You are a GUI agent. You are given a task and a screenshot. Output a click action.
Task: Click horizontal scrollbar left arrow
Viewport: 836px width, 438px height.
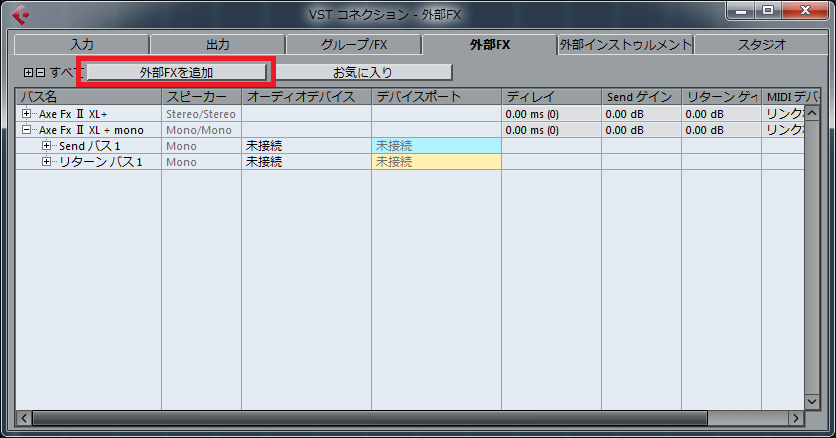pos(24,418)
